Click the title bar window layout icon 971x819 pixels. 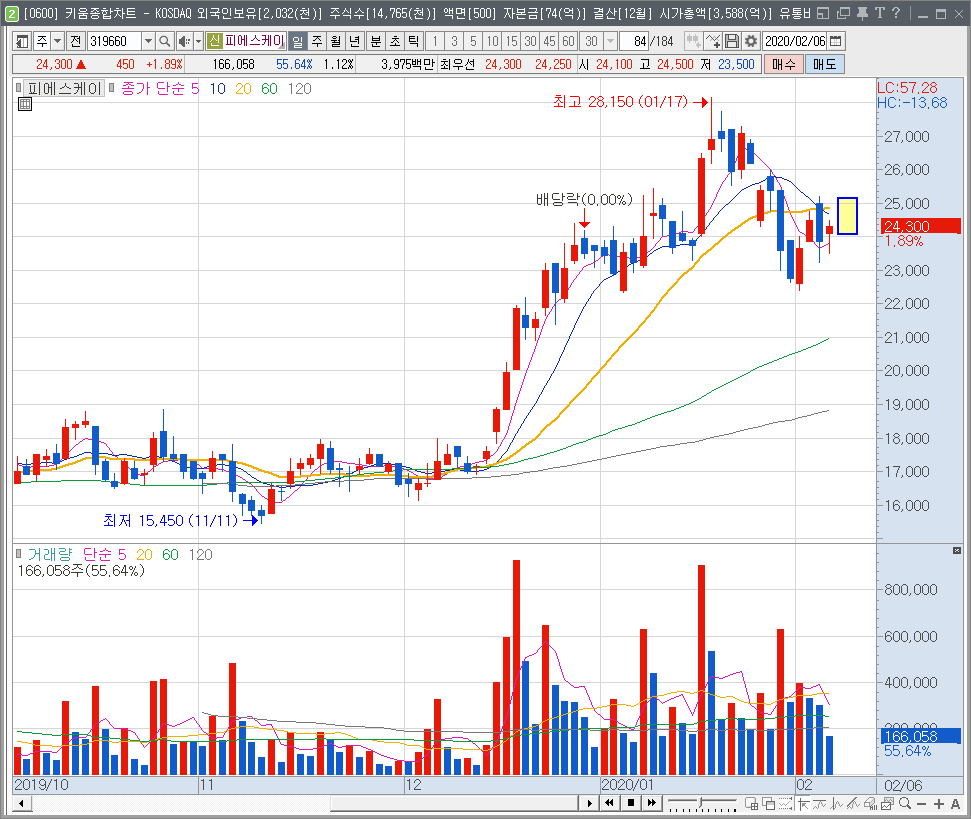point(823,14)
